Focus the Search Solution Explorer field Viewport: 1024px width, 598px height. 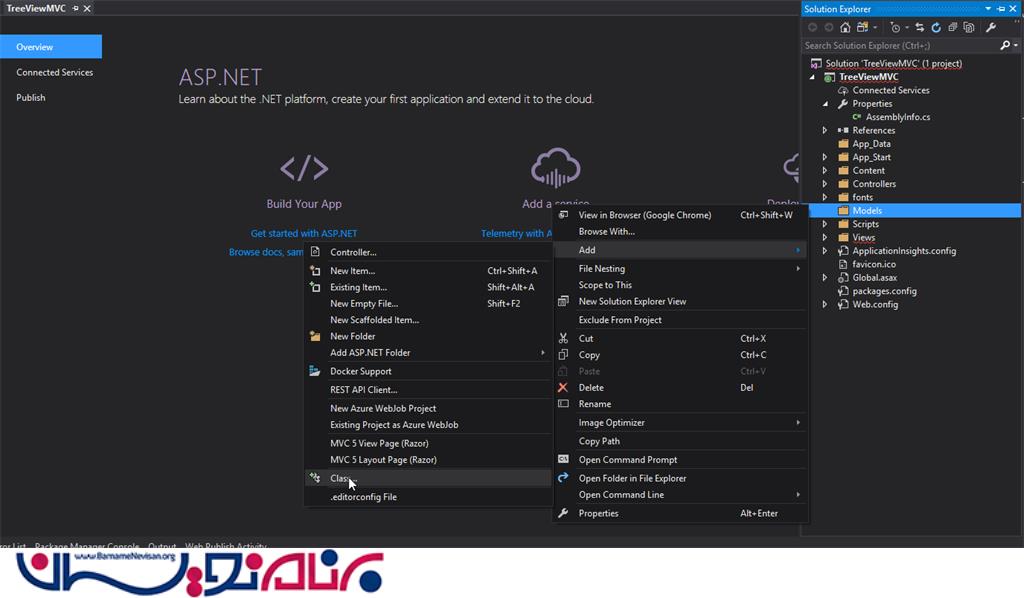click(x=901, y=45)
